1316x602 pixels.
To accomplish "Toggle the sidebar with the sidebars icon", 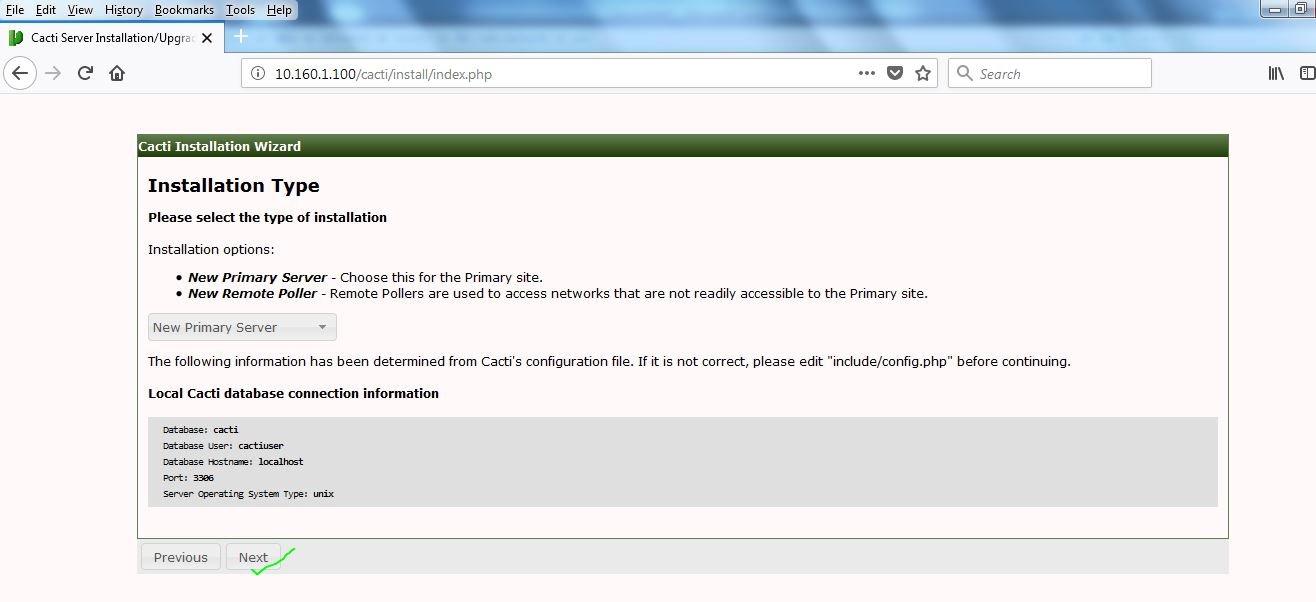I will pyautogui.click(x=1305, y=72).
